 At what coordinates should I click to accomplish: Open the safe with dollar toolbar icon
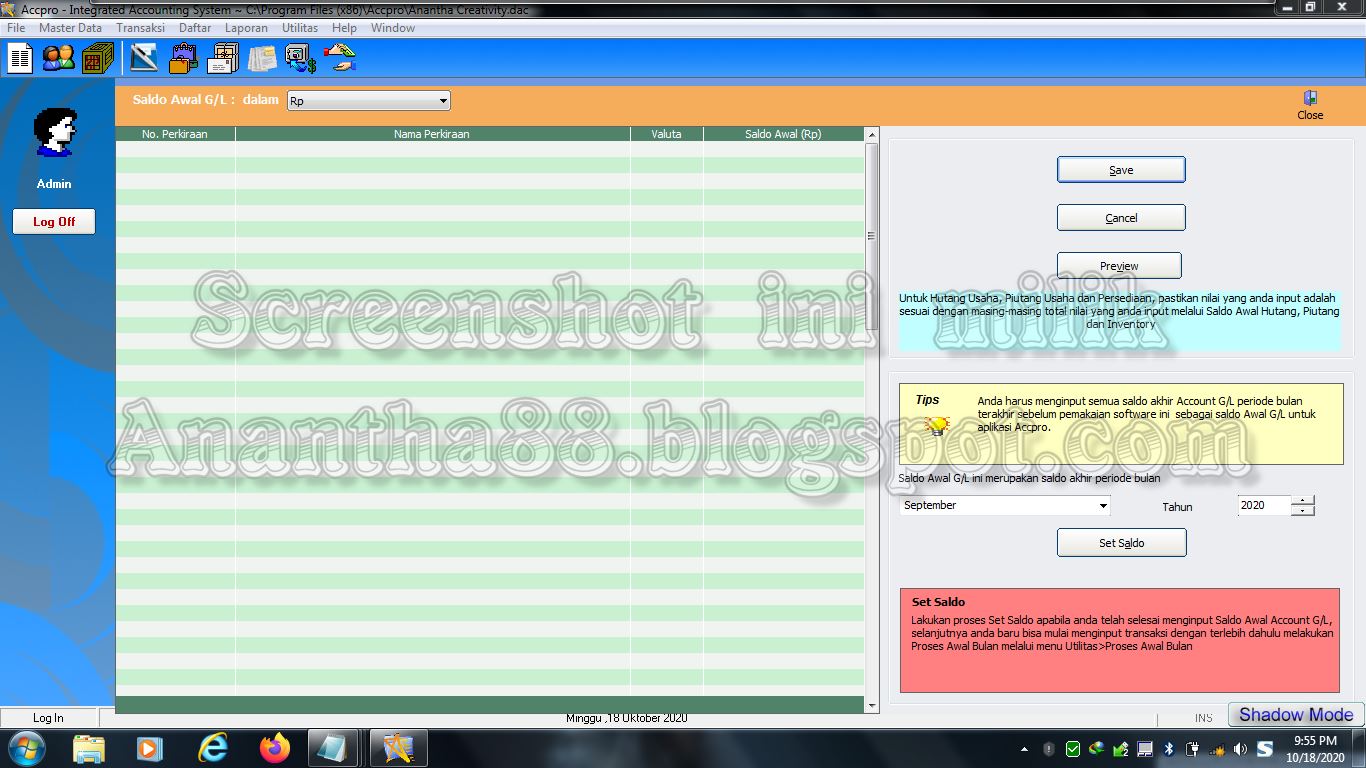pyautogui.click(x=301, y=59)
